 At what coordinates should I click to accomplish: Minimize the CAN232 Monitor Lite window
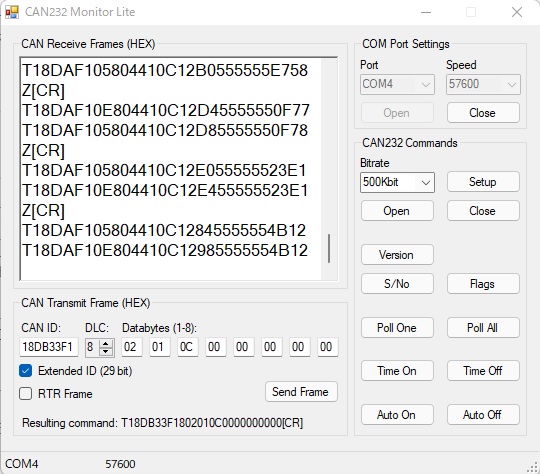(x=426, y=12)
